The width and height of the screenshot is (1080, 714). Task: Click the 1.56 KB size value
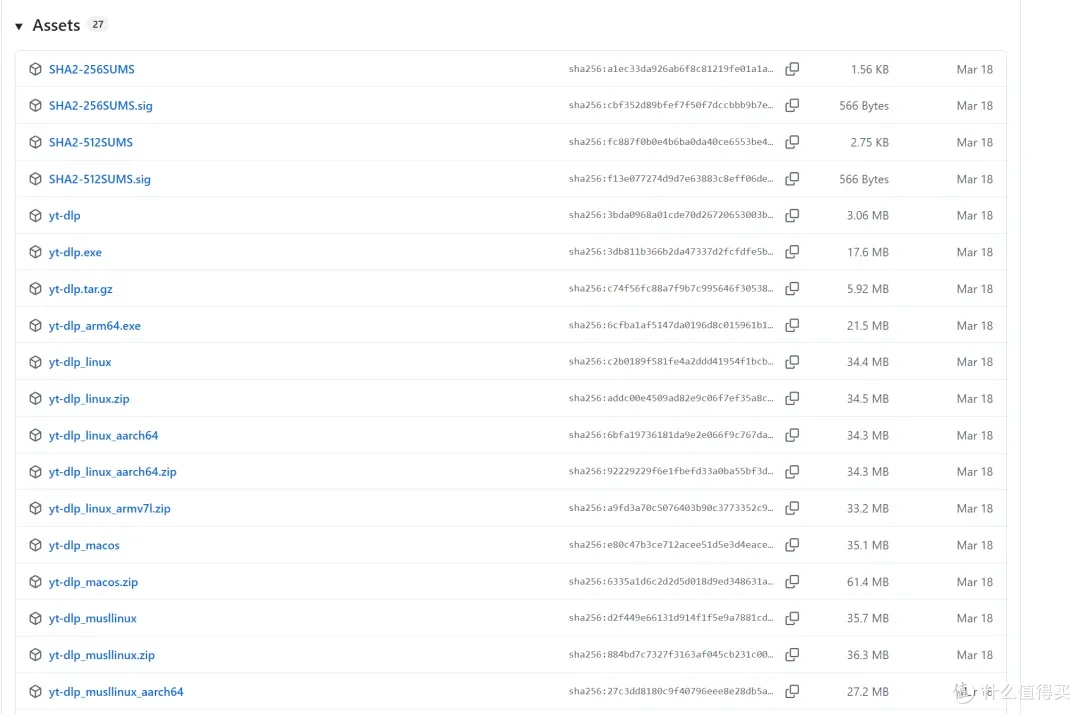point(869,70)
